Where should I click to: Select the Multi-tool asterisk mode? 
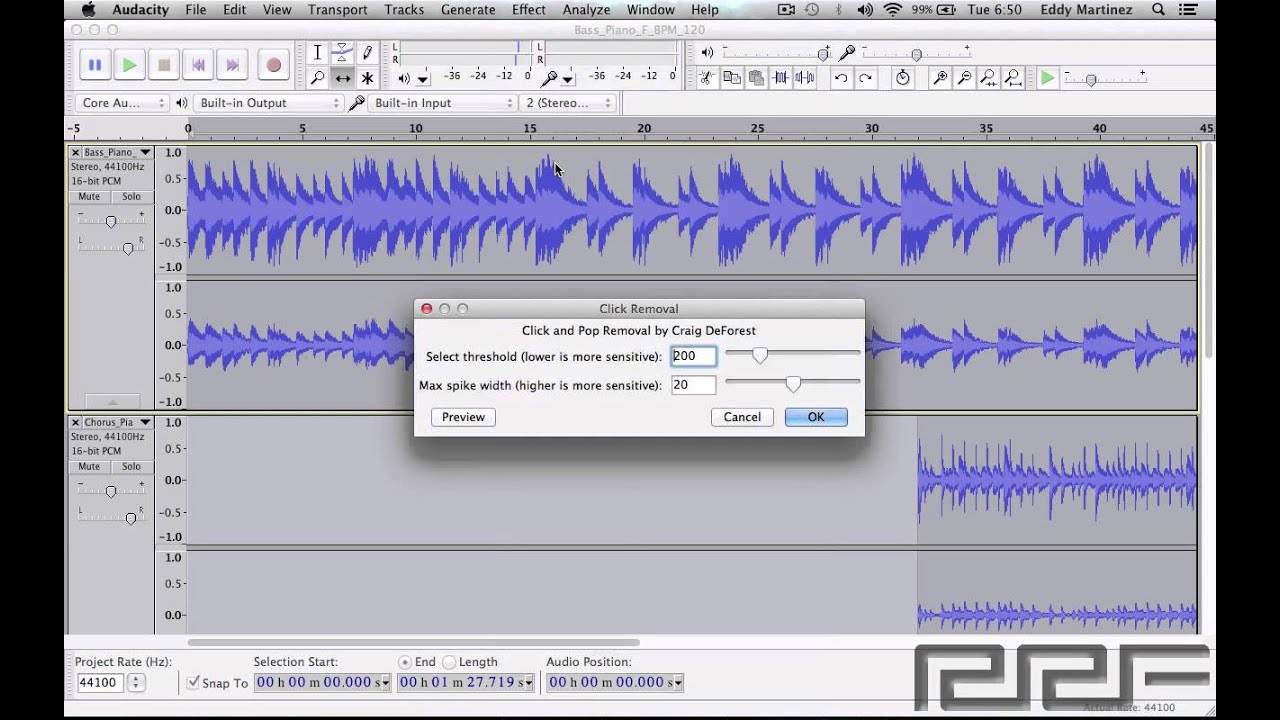pyautogui.click(x=367, y=78)
